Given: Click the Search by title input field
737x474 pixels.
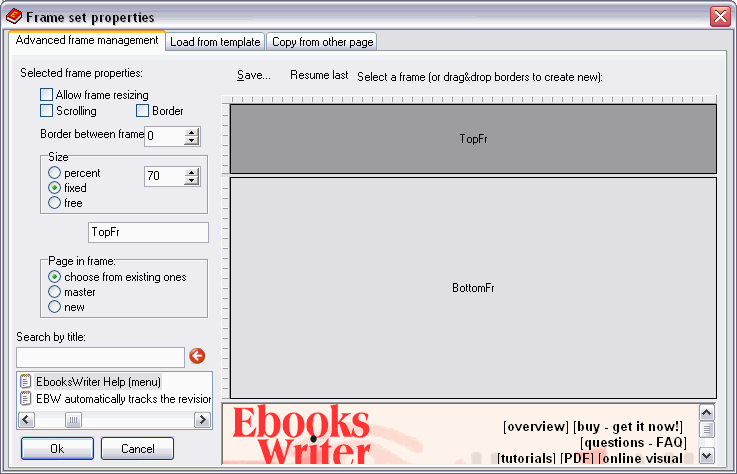Looking at the screenshot, I should click(x=100, y=357).
